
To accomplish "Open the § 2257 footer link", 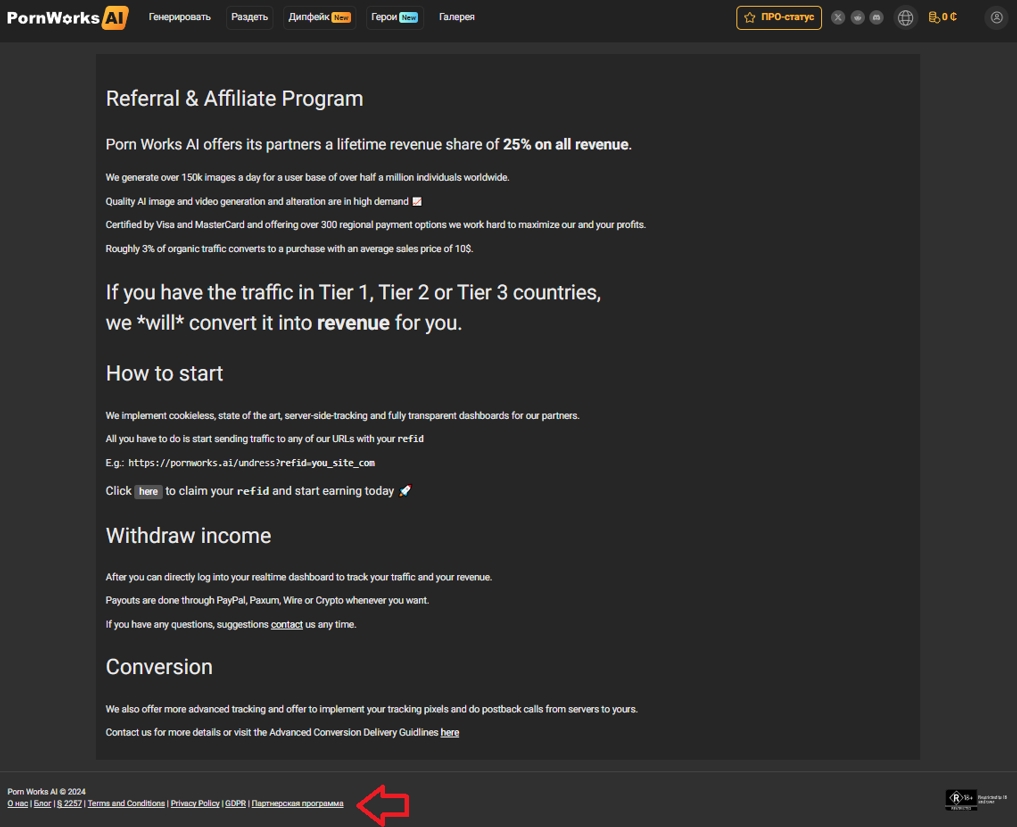I will pos(69,803).
